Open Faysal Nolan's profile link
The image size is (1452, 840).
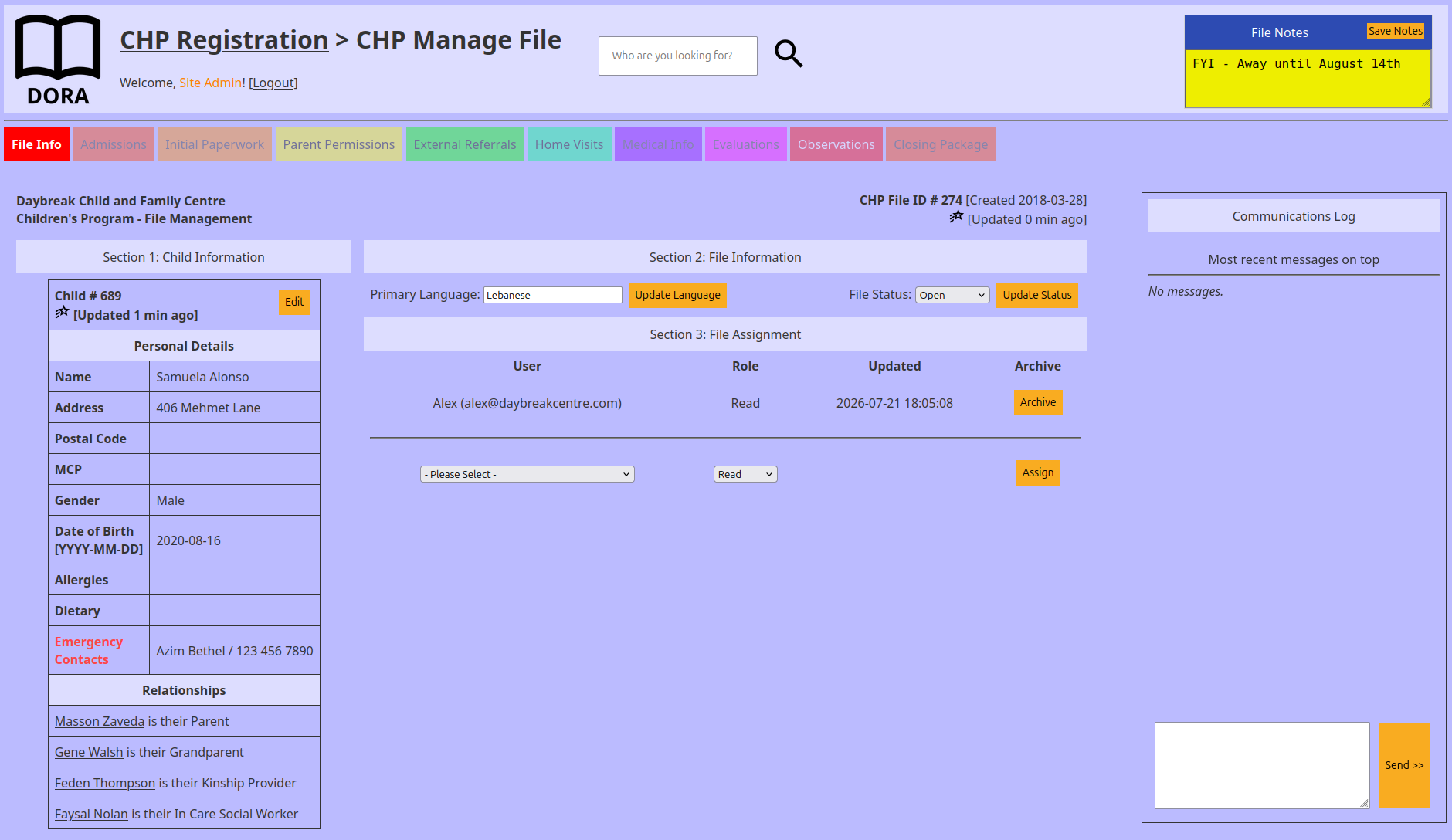pos(91,814)
